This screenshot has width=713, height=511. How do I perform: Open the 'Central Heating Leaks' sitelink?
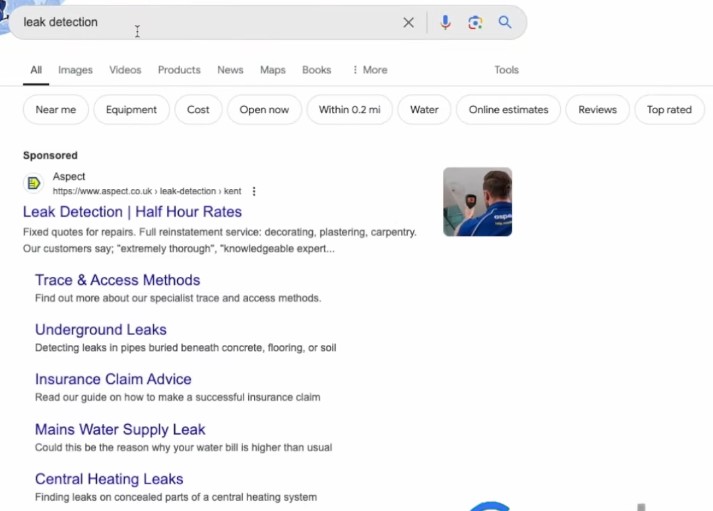pyautogui.click(x=109, y=479)
